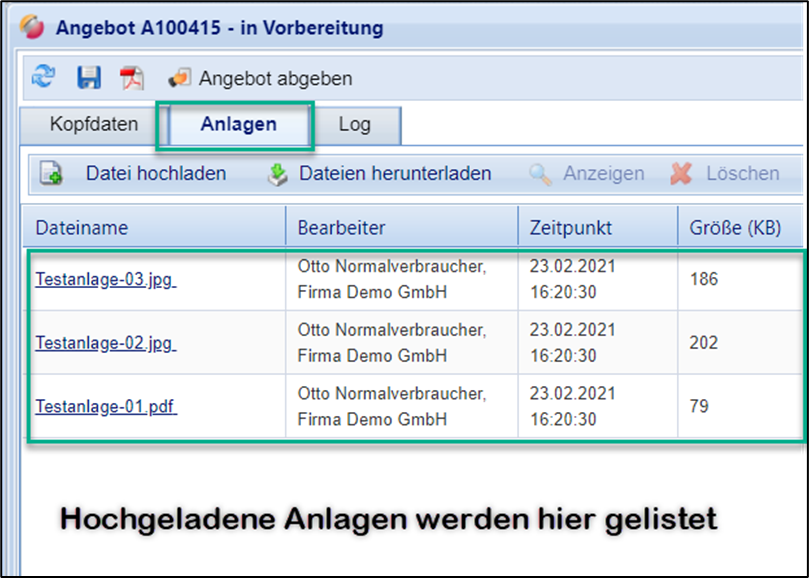The height and width of the screenshot is (578, 809).
Task: Open the Log tab
Action: tap(354, 124)
